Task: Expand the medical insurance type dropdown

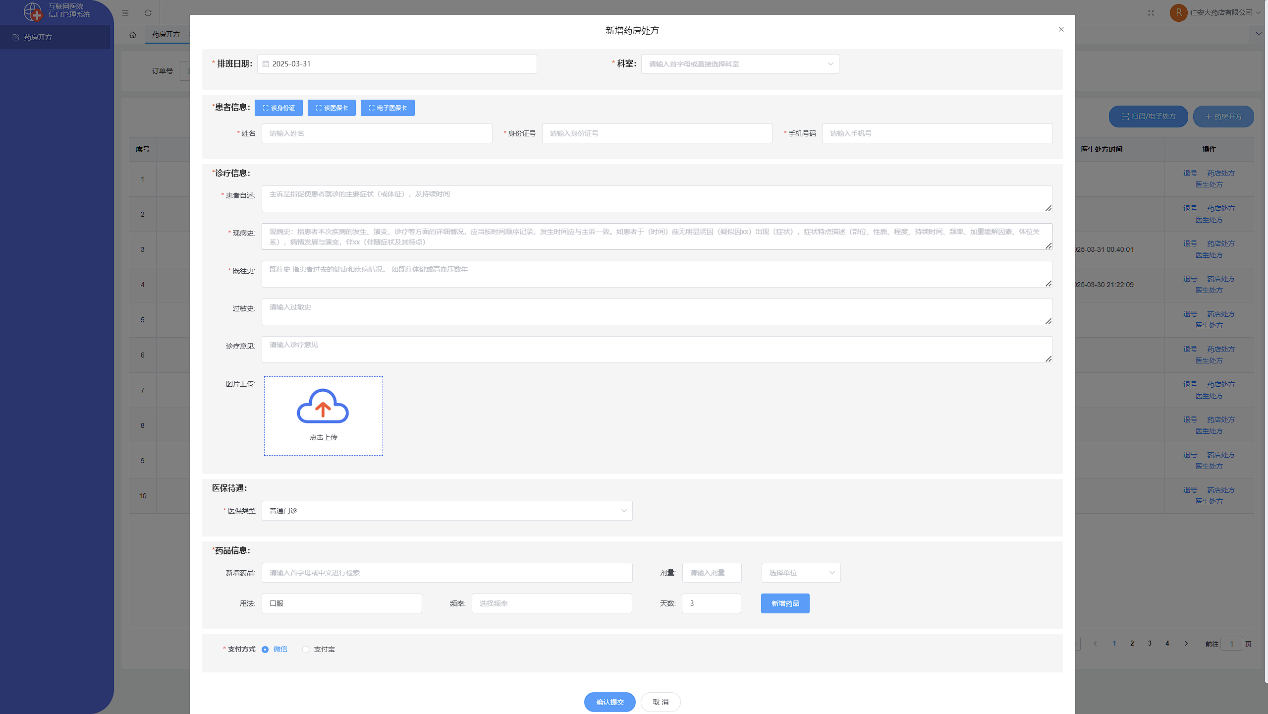Action: [446, 511]
